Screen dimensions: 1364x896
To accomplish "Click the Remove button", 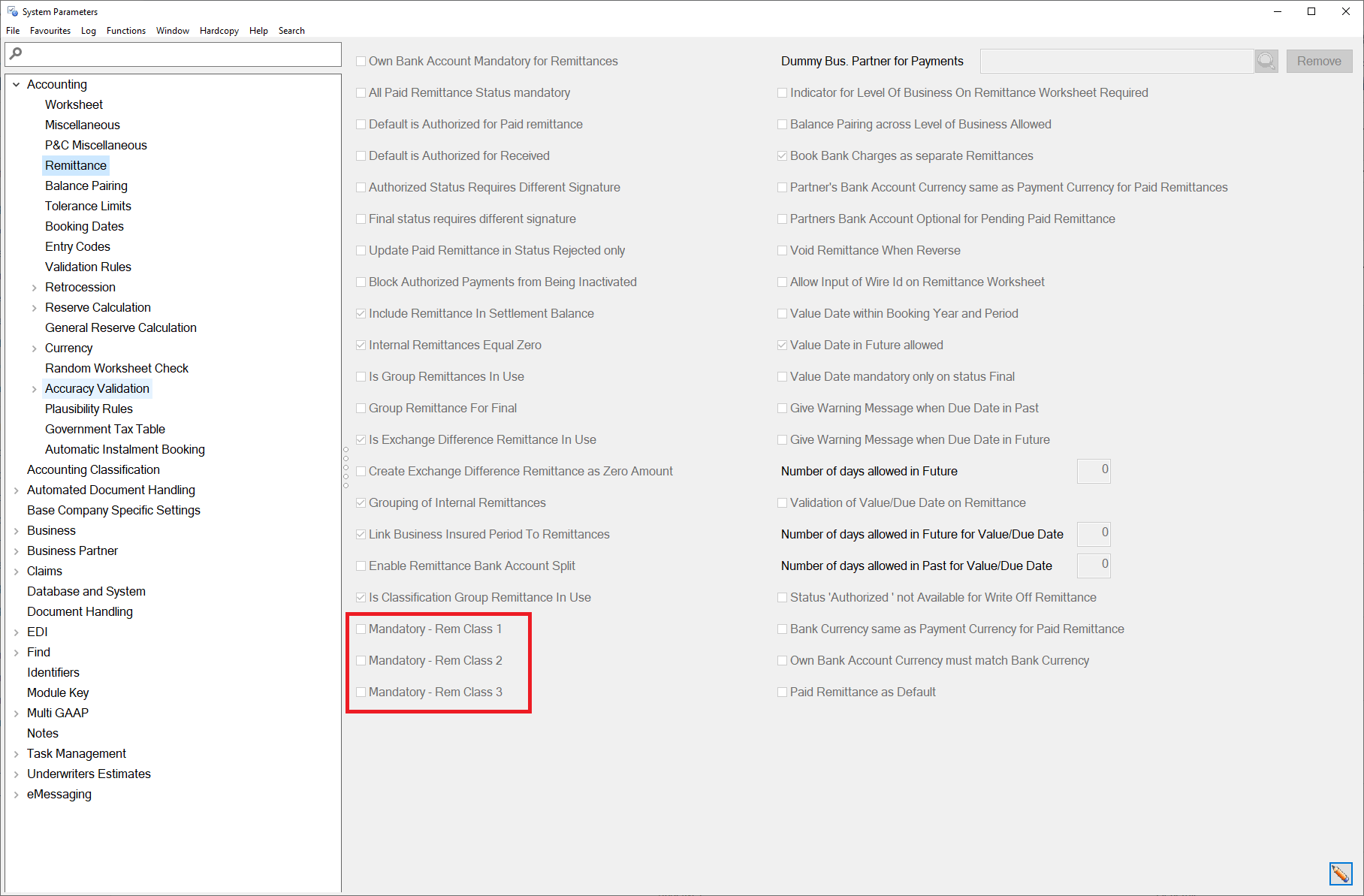I will click(1319, 61).
